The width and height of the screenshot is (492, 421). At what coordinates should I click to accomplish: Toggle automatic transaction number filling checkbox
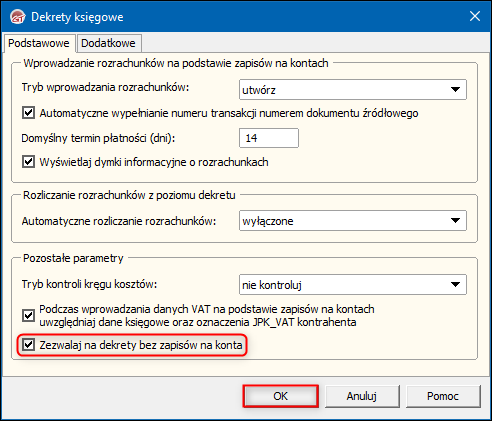pos(28,113)
